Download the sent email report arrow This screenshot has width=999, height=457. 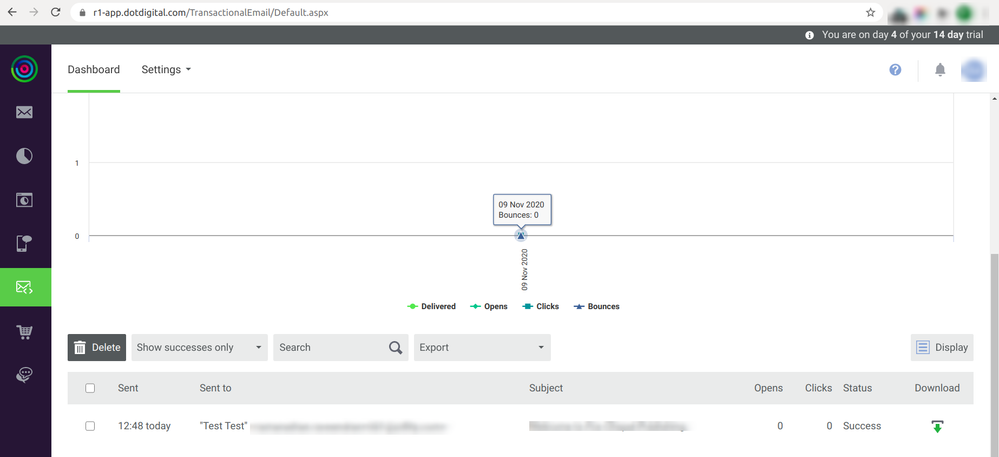click(937, 426)
